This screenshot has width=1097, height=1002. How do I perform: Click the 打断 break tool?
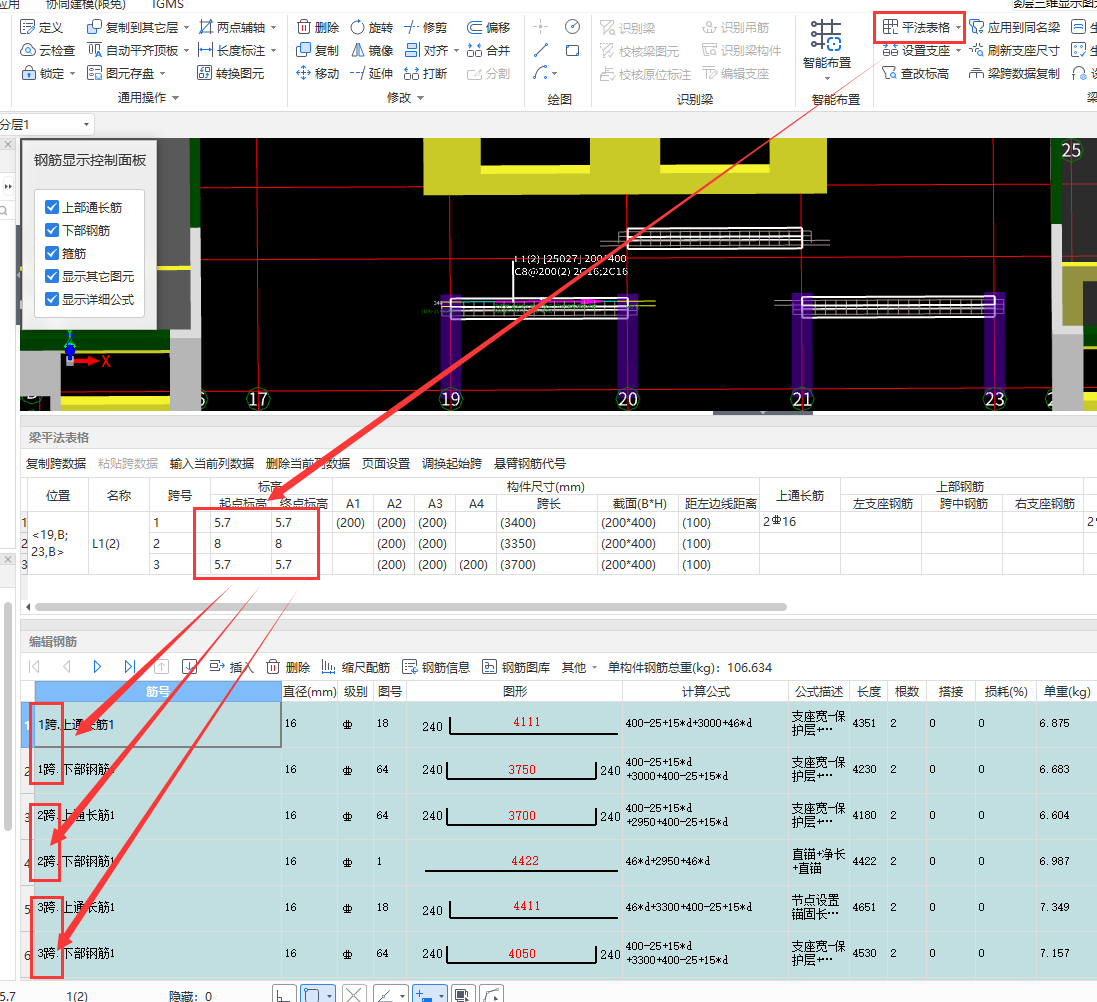point(426,73)
